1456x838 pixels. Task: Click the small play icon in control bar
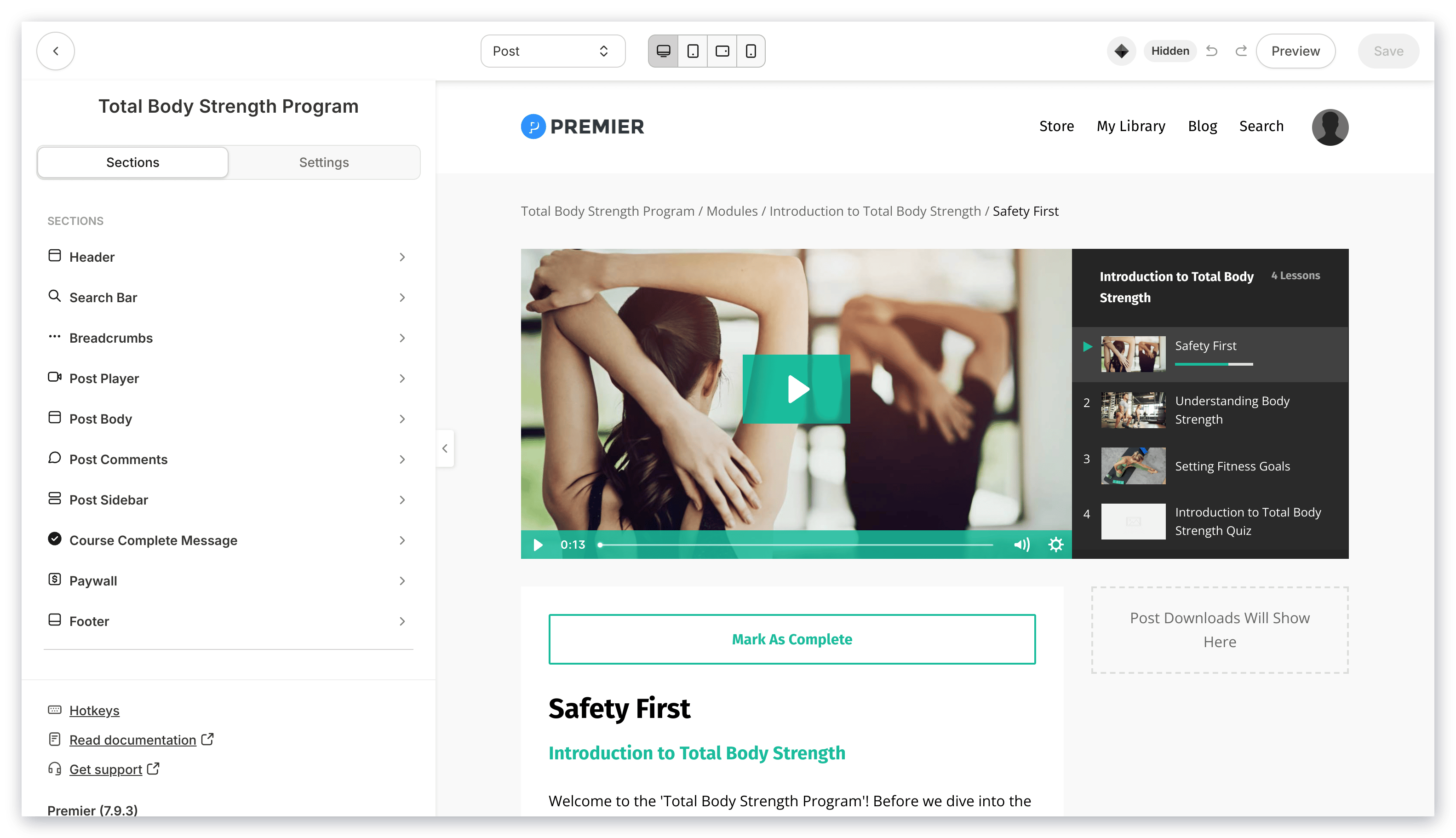point(538,545)
